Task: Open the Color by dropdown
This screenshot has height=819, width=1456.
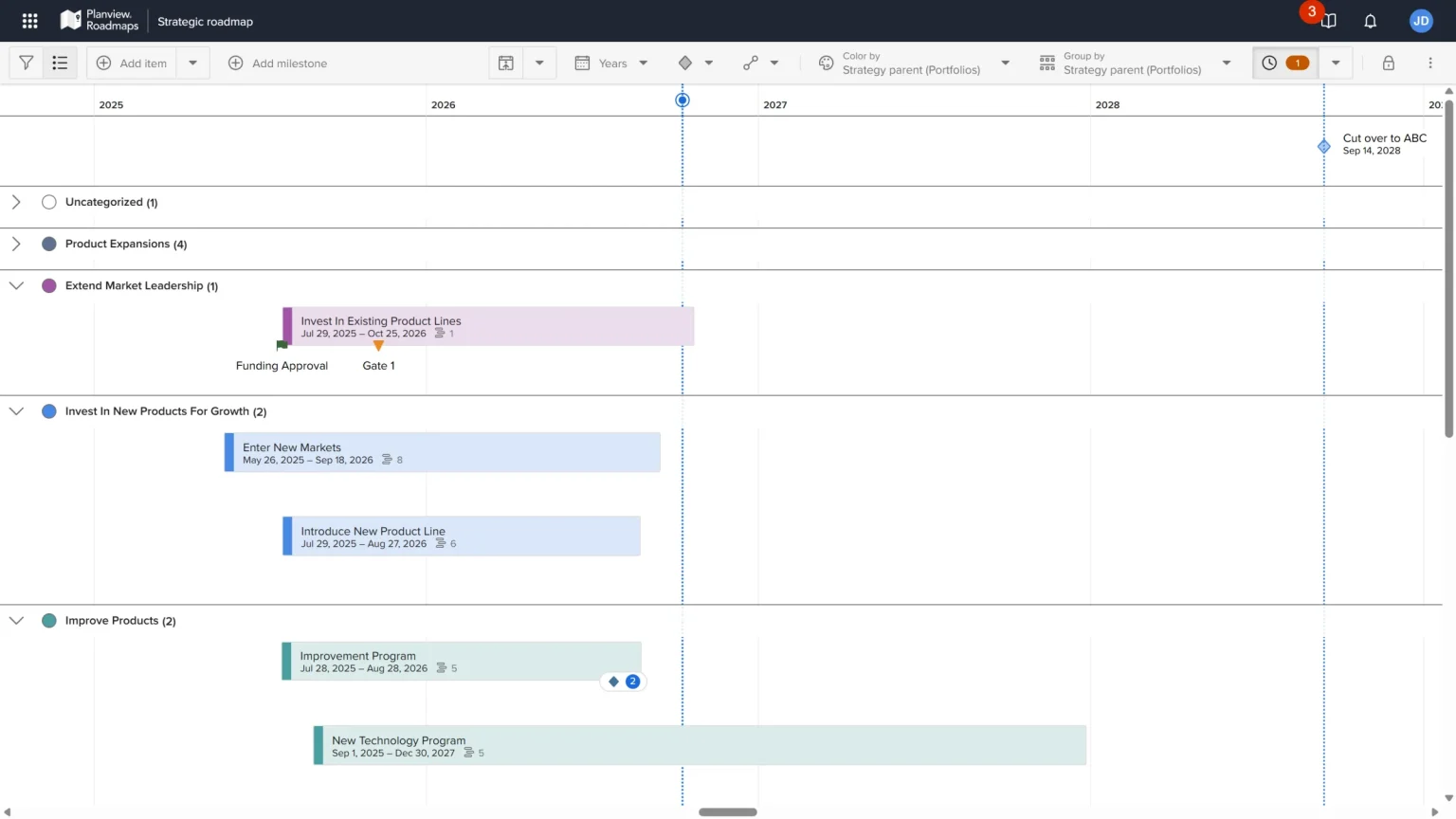Action: click(914, 63)
